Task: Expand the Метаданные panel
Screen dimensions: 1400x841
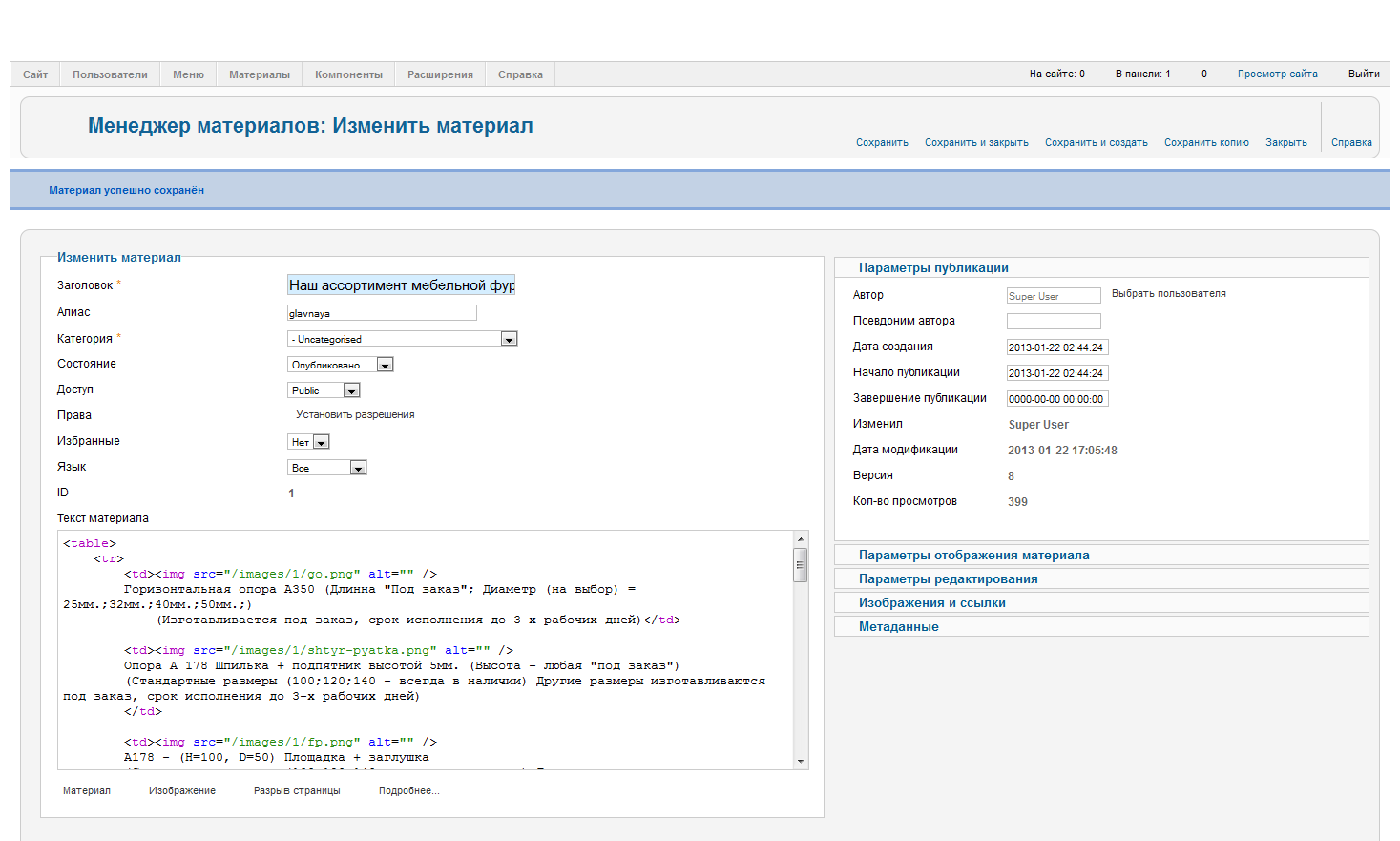Action: 898,626
